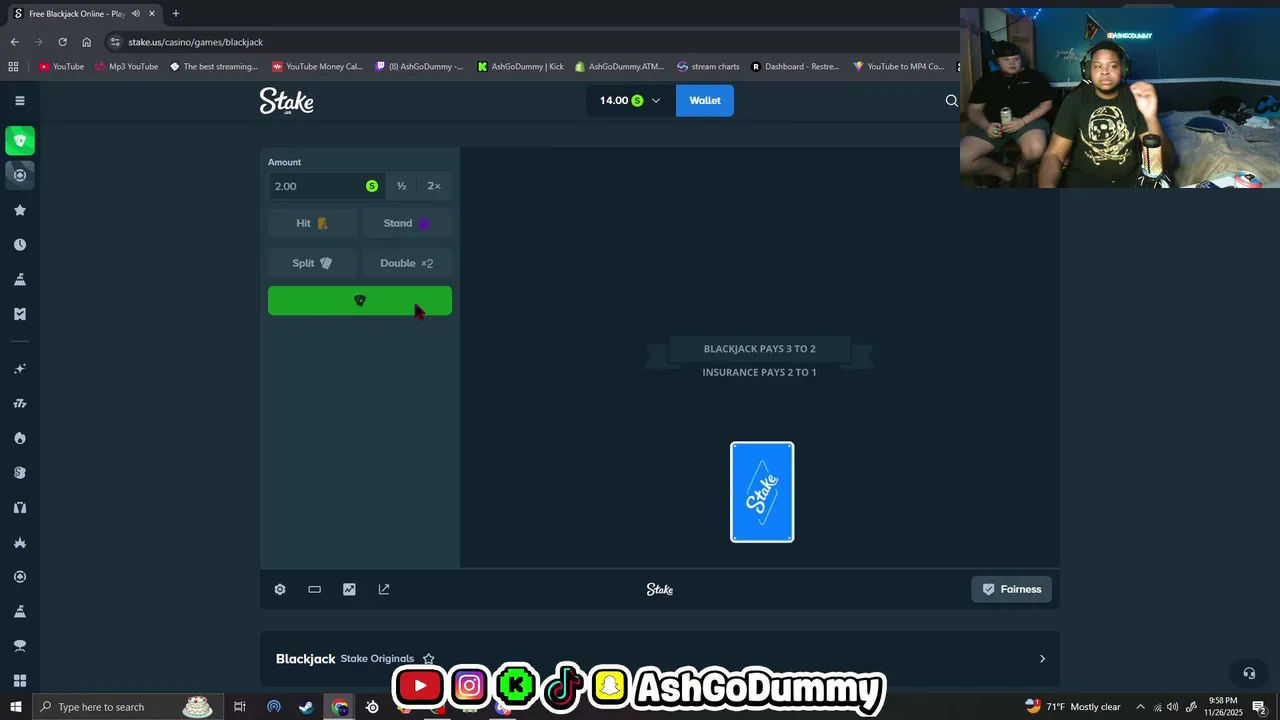Open the slots 777 sidebar icon
The width and height of the screenshot is (1280, 720).
(20, 403)
